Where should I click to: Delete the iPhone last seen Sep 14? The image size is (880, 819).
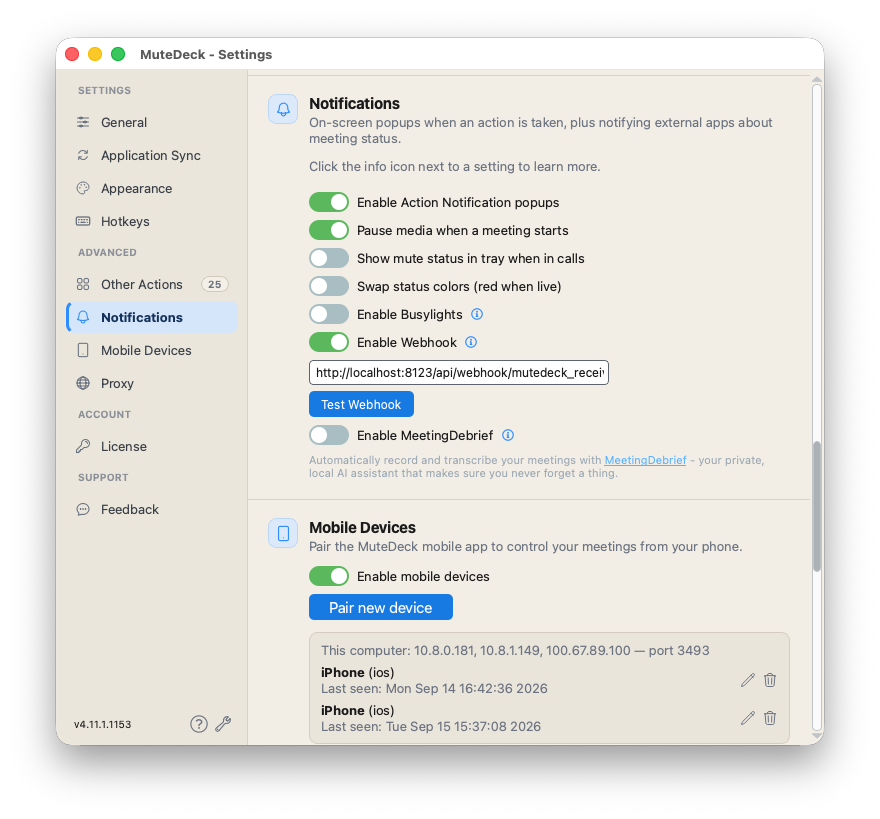[x=770, y=680]
